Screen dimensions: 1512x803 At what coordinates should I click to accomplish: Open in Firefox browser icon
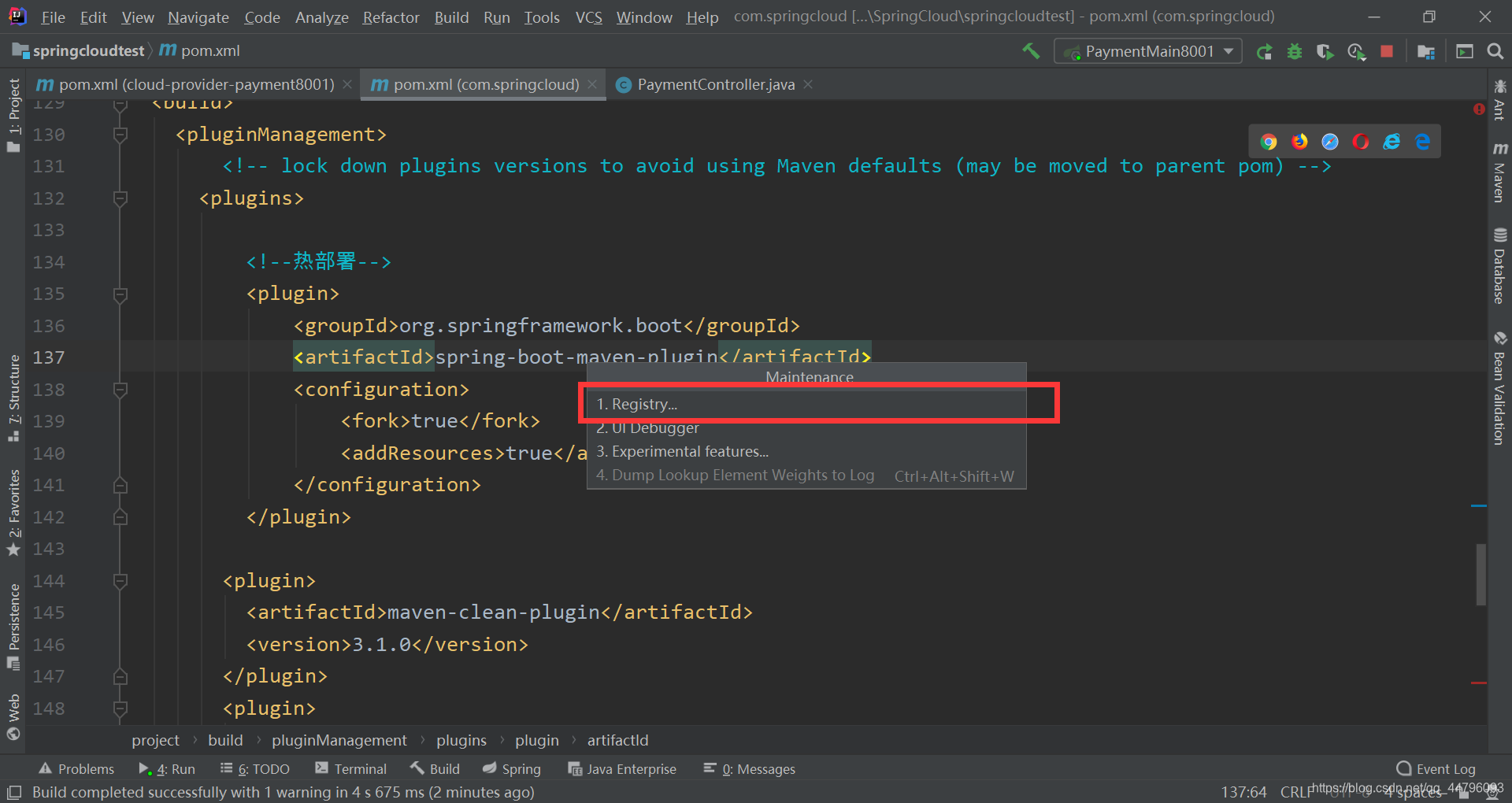click(1299, 142)
